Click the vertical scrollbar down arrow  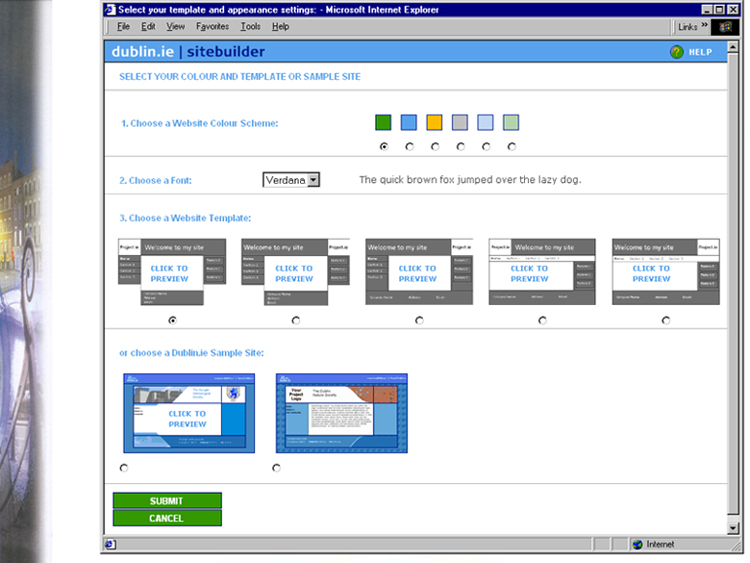(734, 526)
